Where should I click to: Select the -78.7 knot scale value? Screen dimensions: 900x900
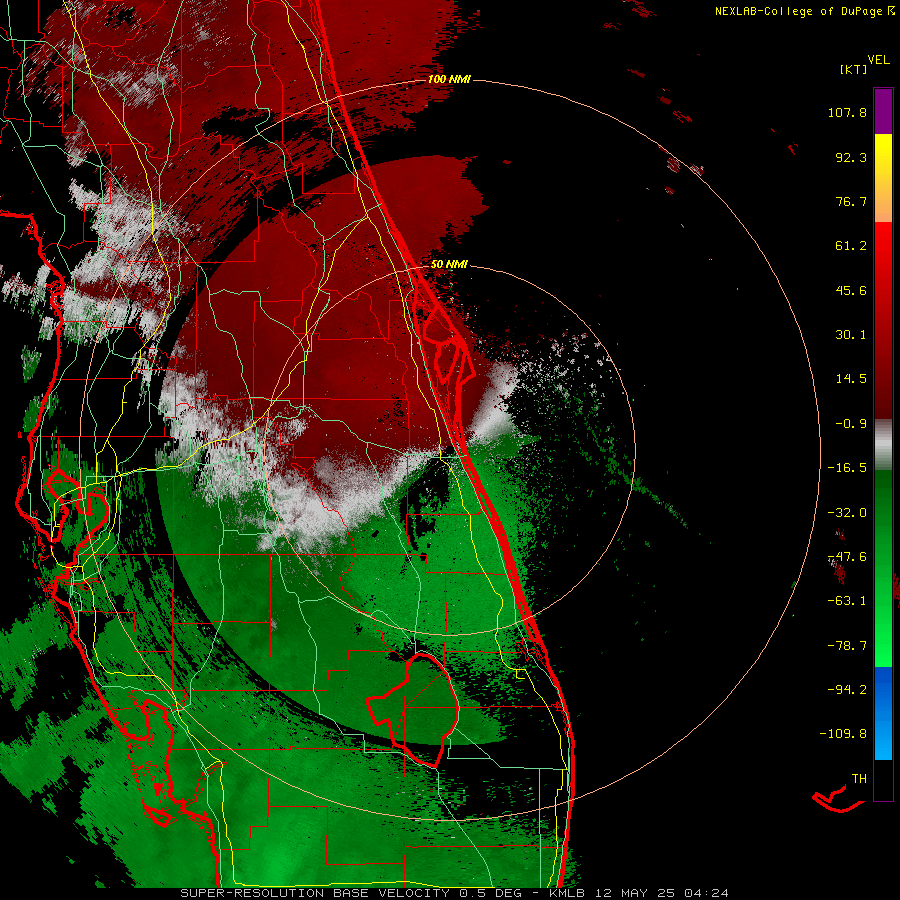point(847,646)
